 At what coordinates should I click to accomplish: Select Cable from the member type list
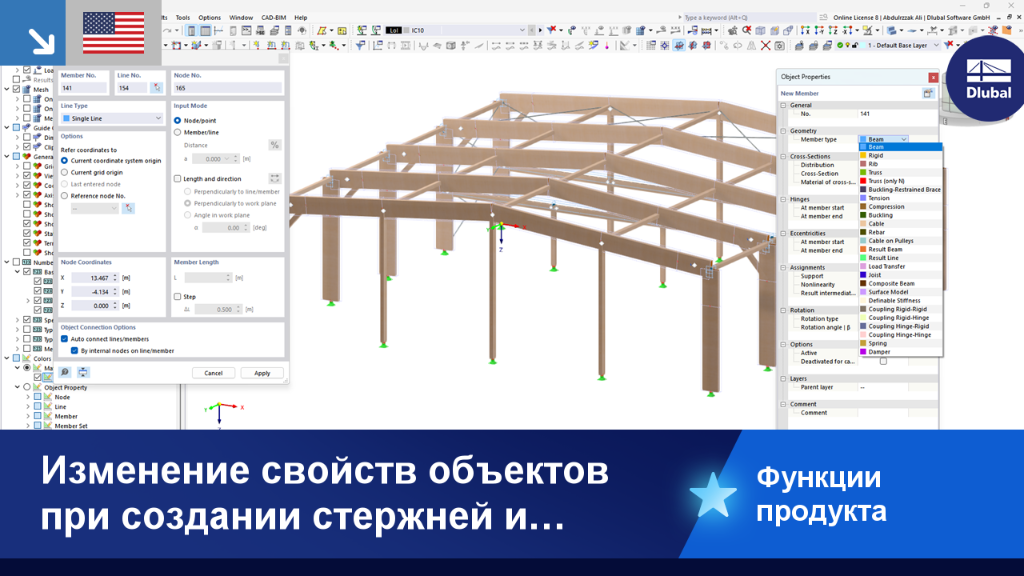pos(876,223)
